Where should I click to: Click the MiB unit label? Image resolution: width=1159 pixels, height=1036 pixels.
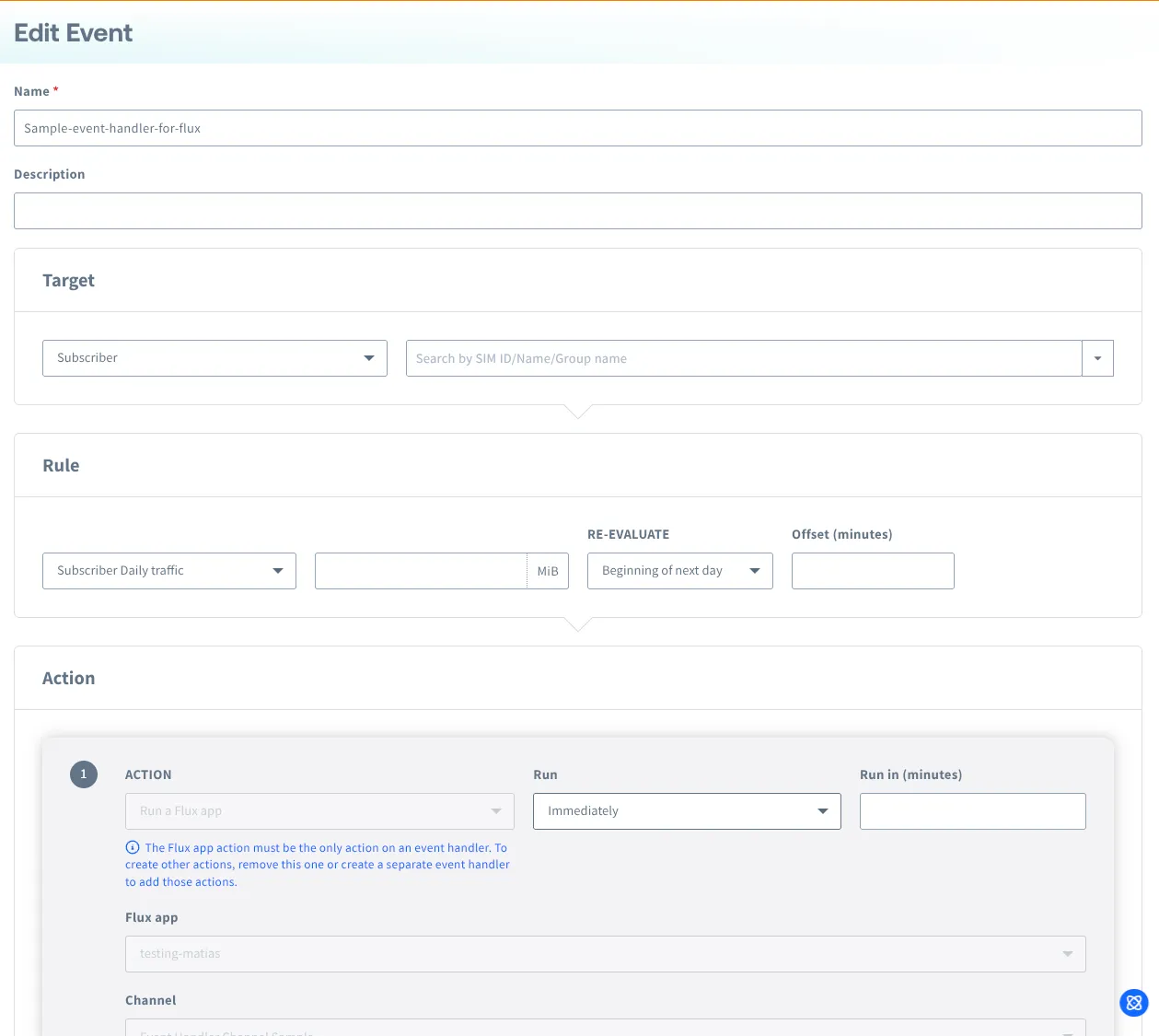(x=548, y=571)
